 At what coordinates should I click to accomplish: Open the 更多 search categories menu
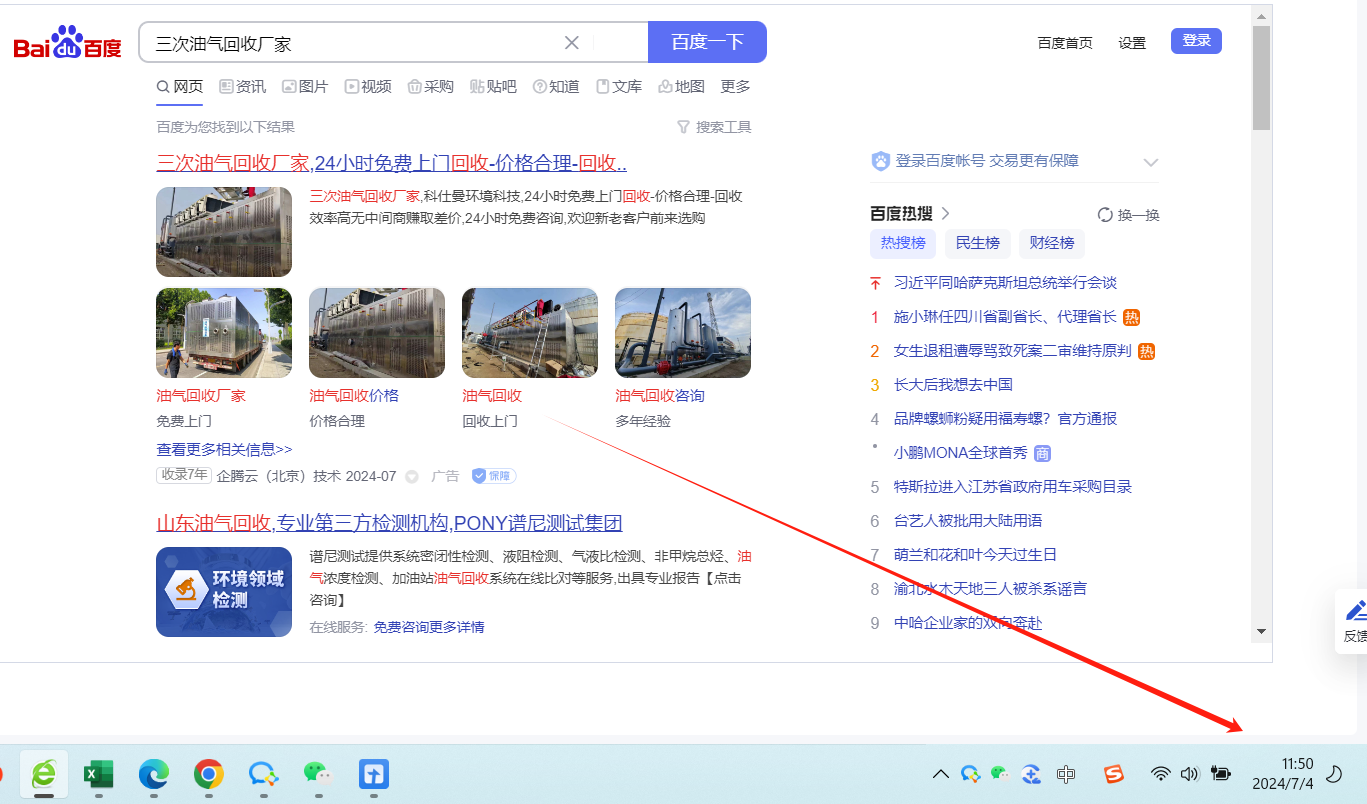click(735, 87)
